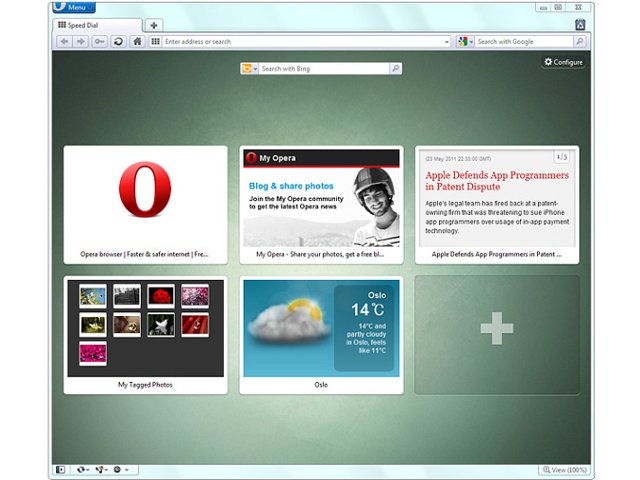Open Google search engine selector dropdown
Viewport: 640px width, 480px height.
point(465,42)
